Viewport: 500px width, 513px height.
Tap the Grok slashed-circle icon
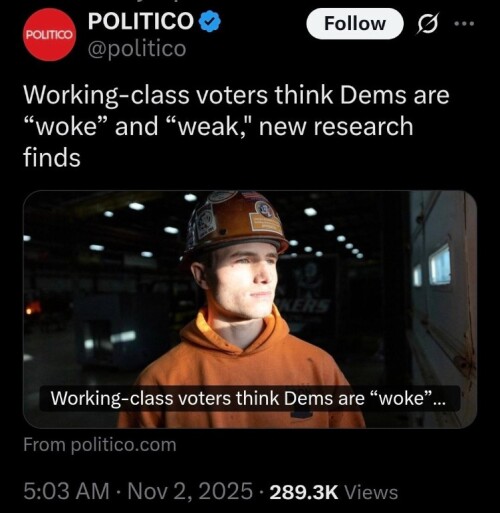[428, 23]
